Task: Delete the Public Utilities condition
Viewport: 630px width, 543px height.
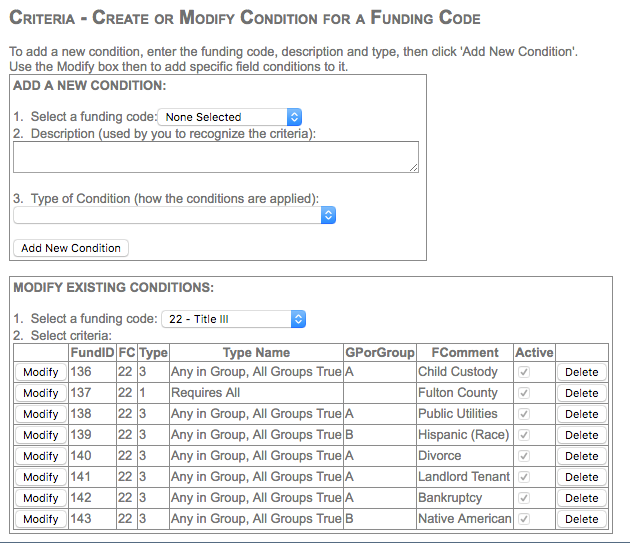Action: pos(581,414)
